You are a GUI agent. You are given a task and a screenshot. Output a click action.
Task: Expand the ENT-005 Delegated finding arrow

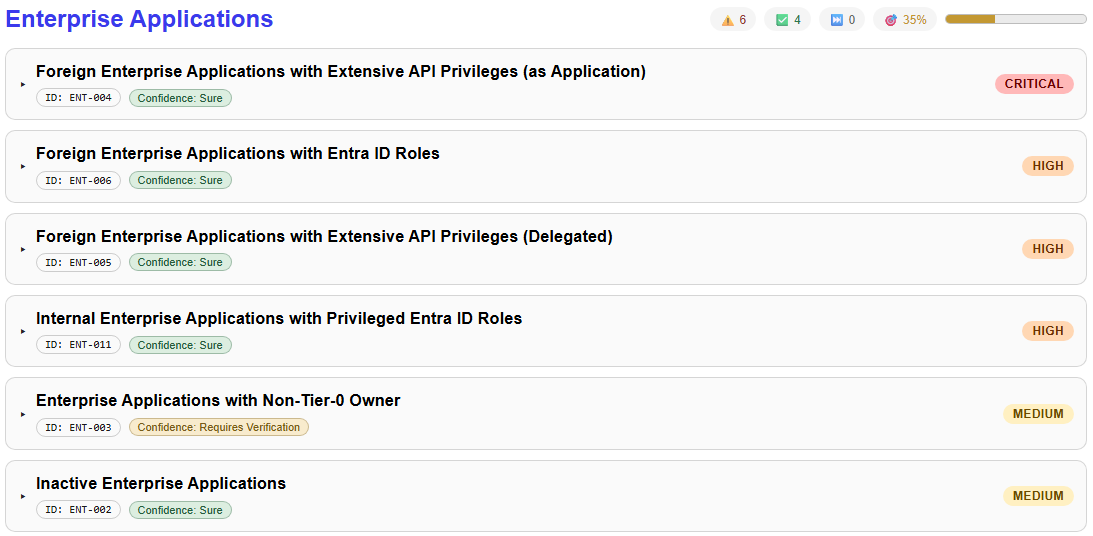(23, 249)
